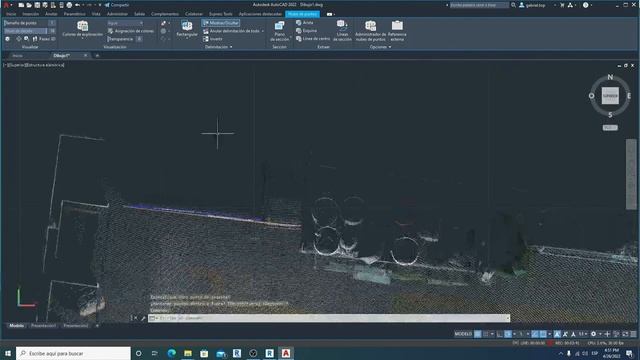Screen dimensions: 640x360
Task: Click the Plano de sección button
Action: tap(280, 31)
